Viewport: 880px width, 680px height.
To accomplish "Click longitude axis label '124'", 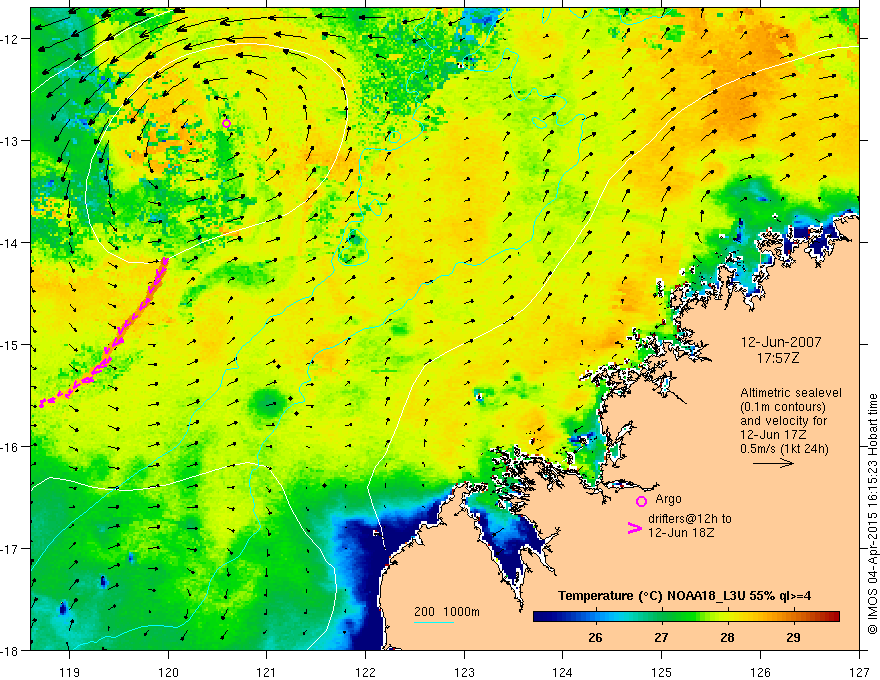I will pyautogui.click(x=563, y=672).
